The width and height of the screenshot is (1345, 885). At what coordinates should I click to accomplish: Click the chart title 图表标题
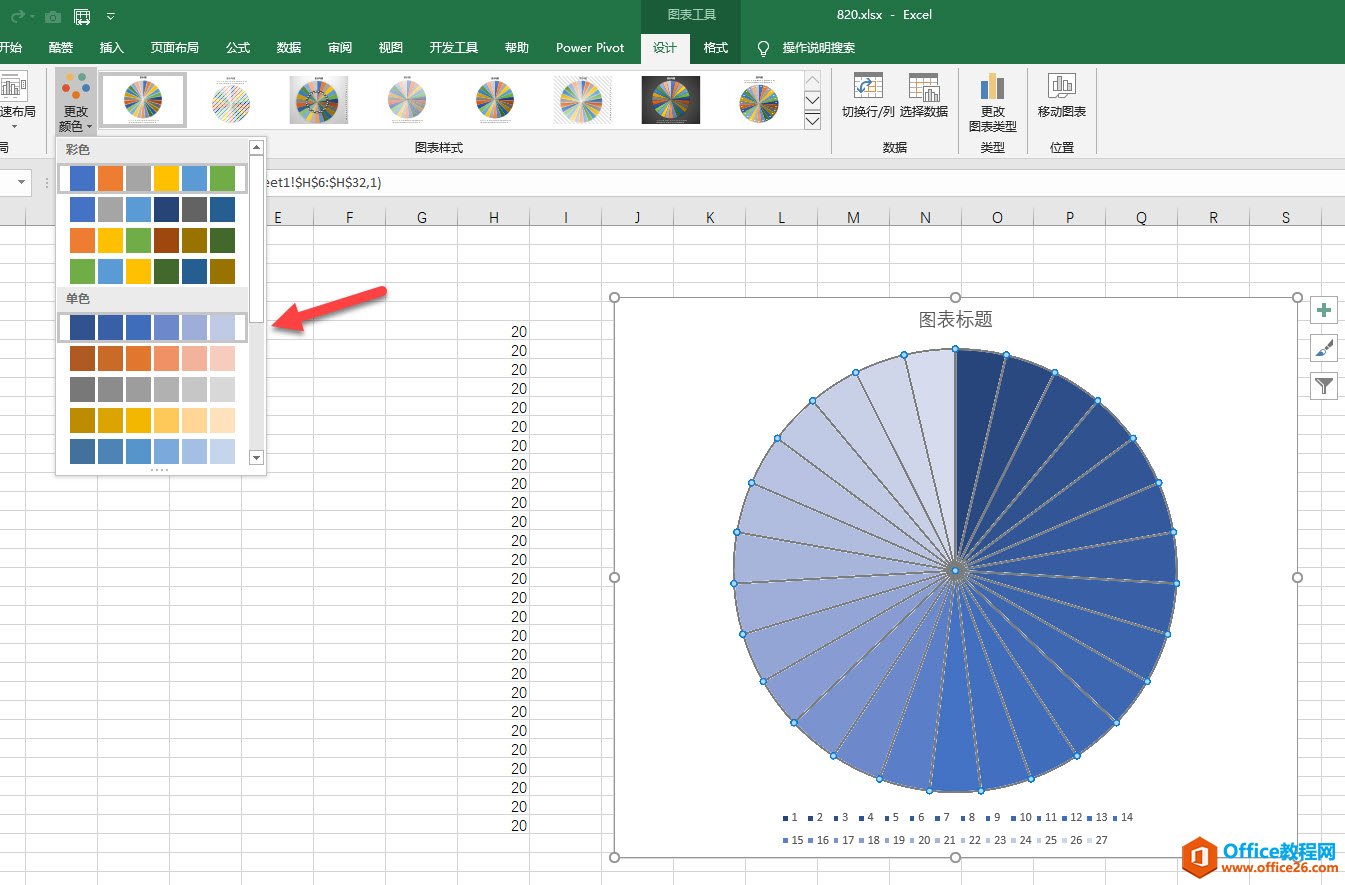coord(955,319)
